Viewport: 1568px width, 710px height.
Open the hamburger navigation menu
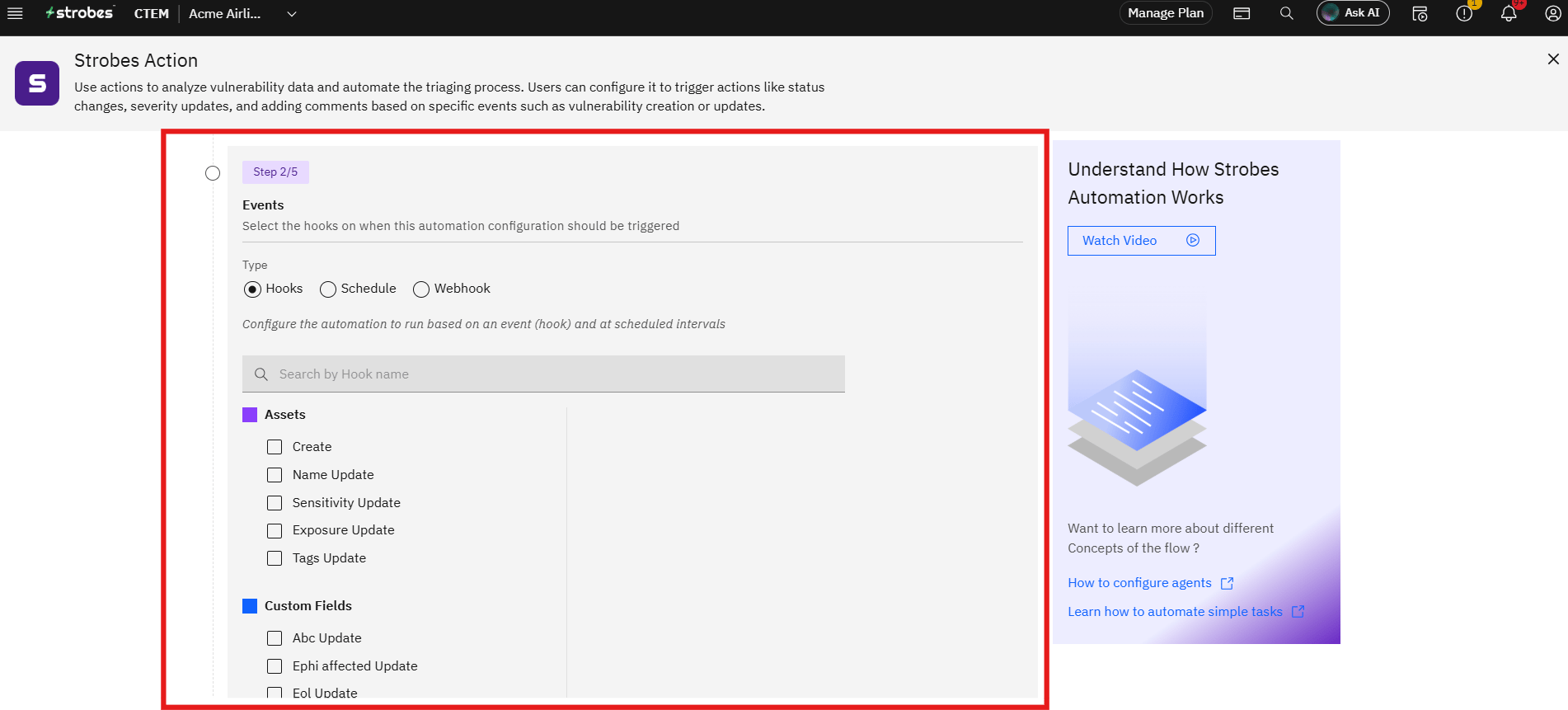pyautogui.click(x=15, y=13)
